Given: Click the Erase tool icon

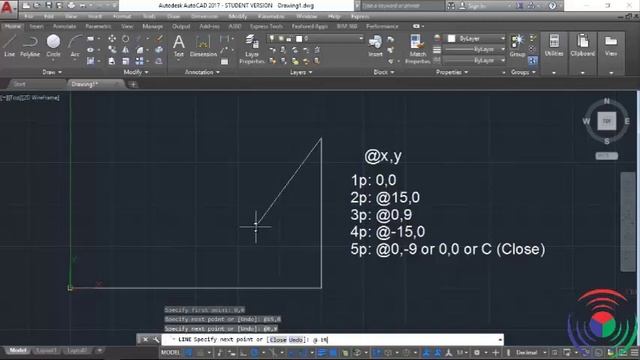Looking at the screenshot, I should [x=159, y=39].
